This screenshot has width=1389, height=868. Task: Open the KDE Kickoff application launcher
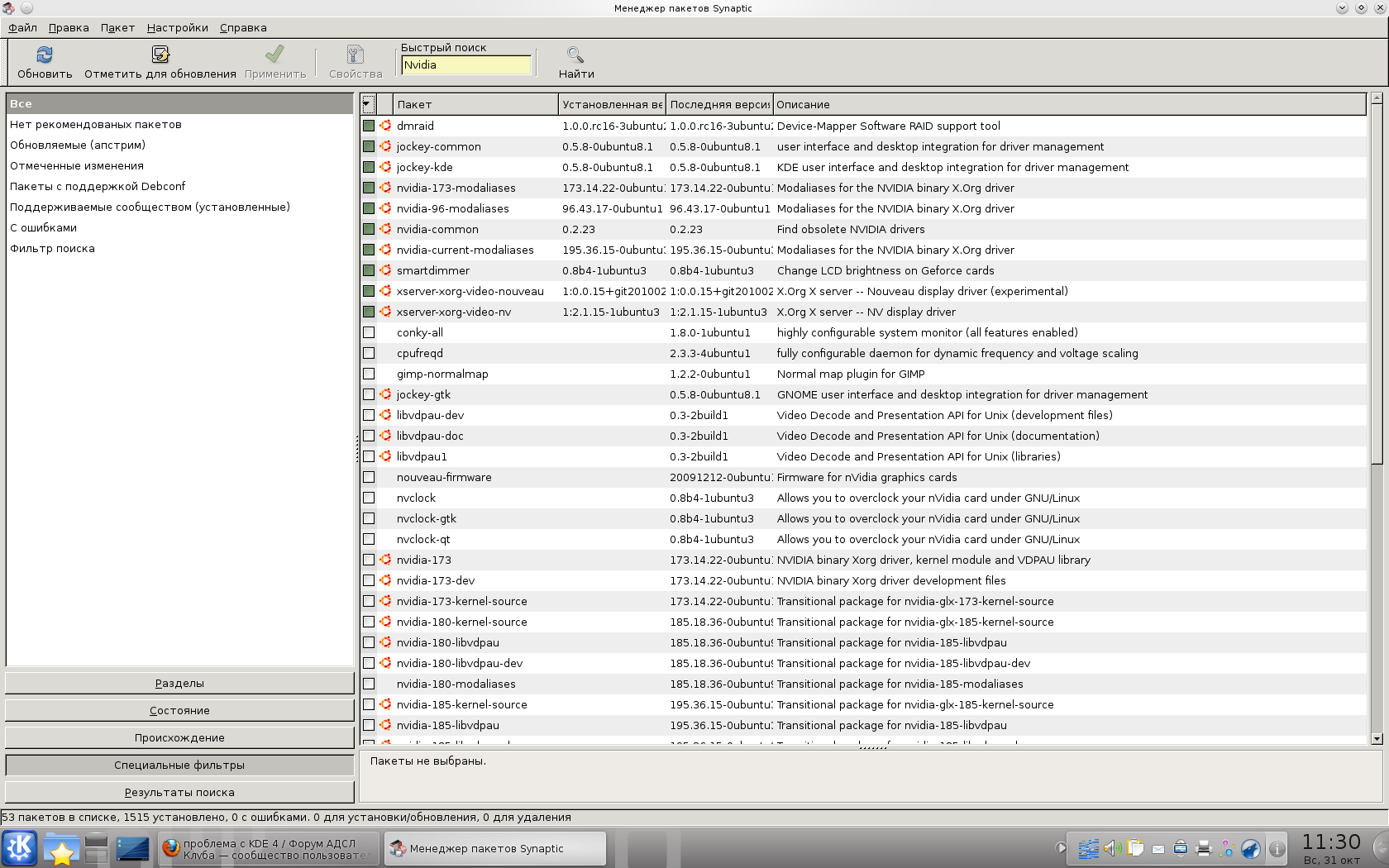click(20, 848)
